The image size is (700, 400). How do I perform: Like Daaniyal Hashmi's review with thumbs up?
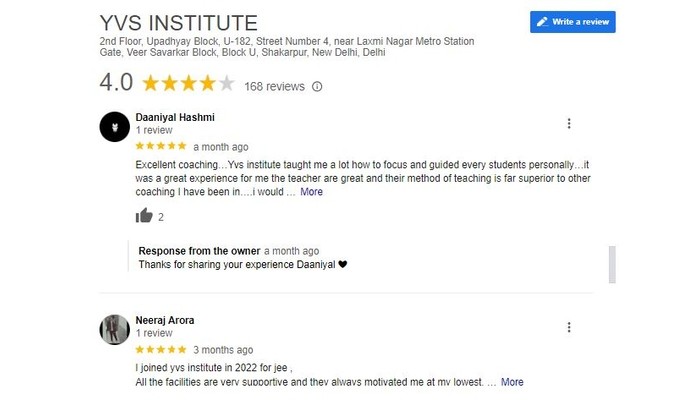pos(144,216)
